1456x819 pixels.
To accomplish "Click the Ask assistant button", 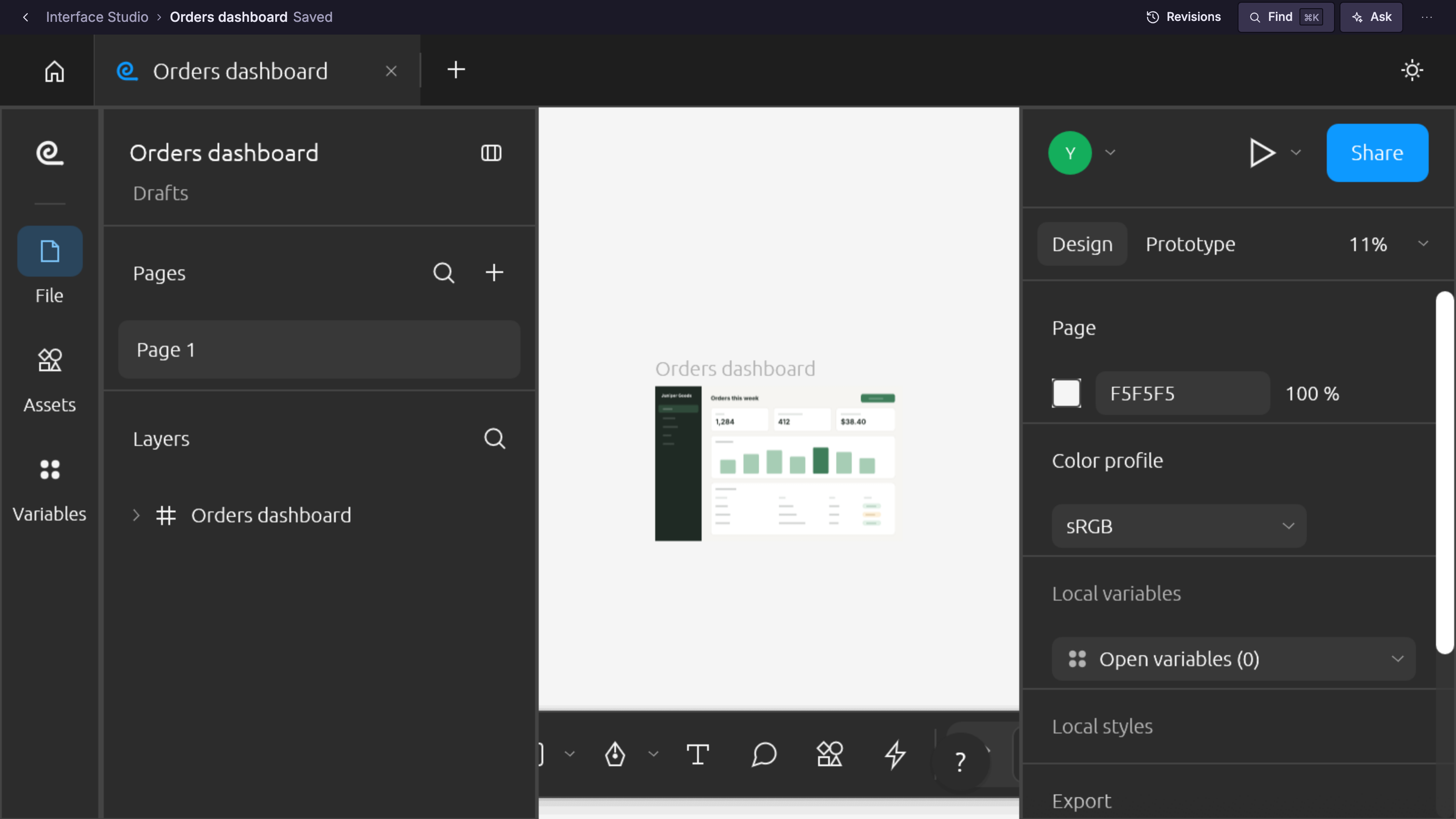I will 1371,17.
